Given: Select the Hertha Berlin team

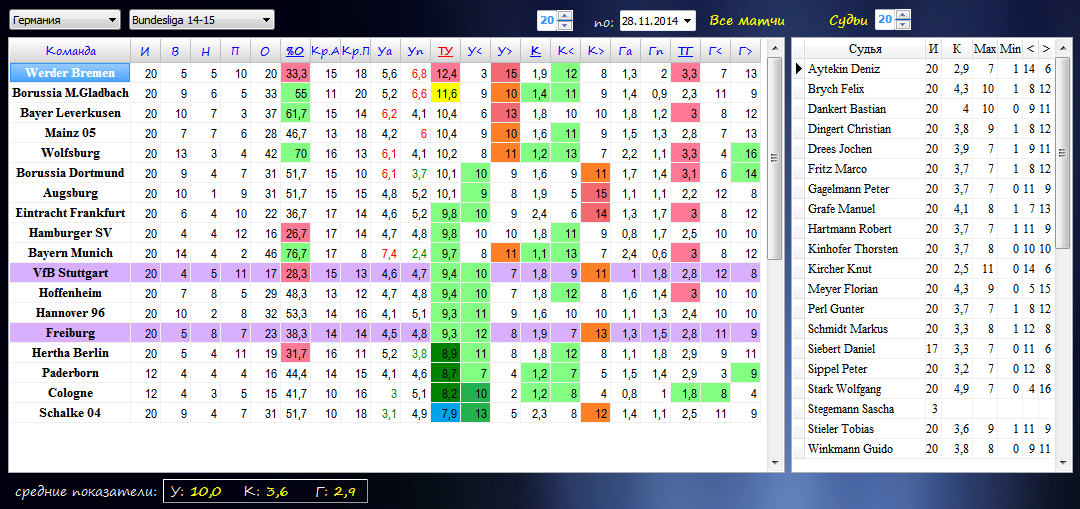Looking at the screenshot, I should (70, 353).
